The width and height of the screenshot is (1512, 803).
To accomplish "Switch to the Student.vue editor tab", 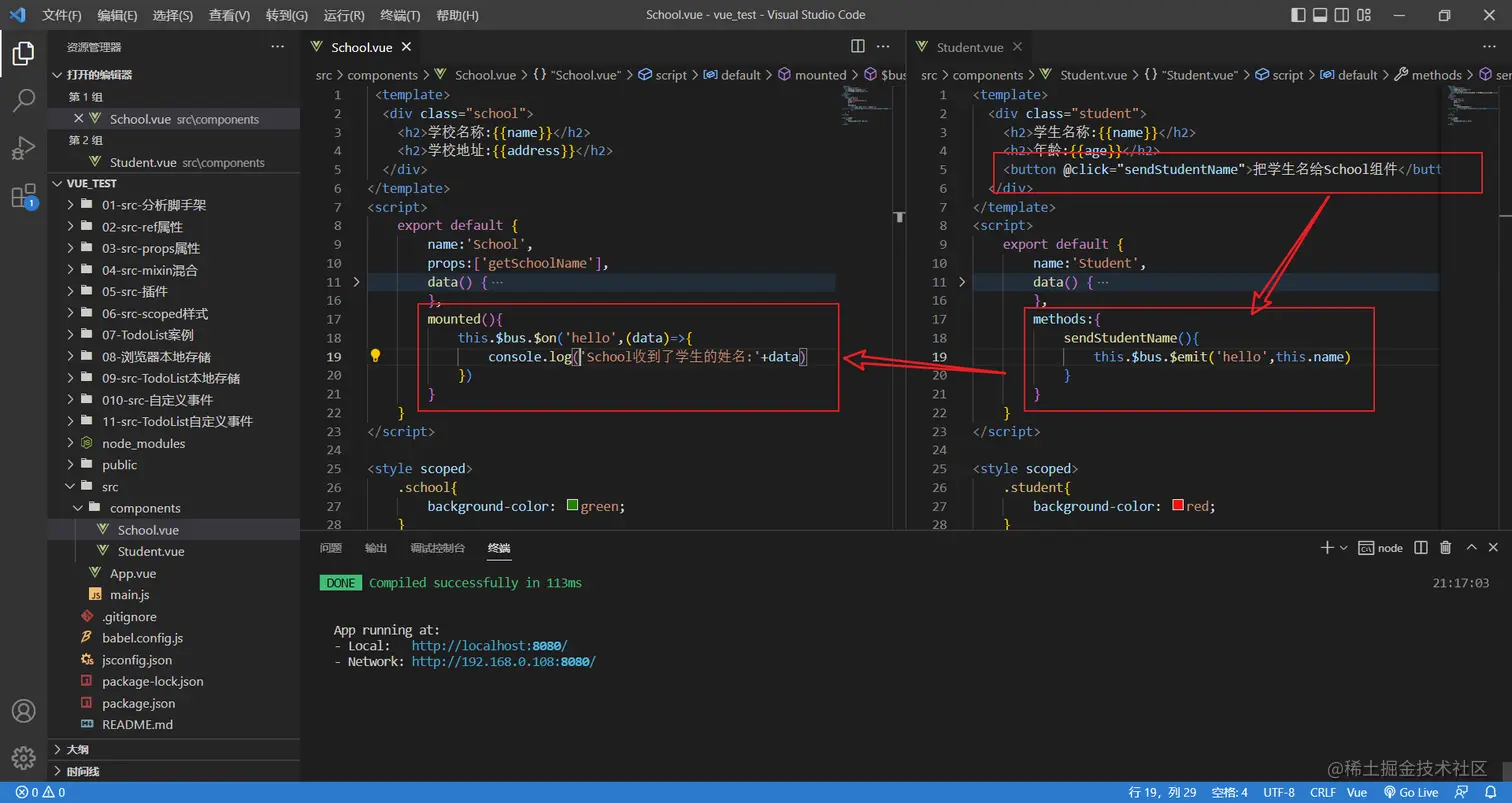I will (x=969, y=47).
